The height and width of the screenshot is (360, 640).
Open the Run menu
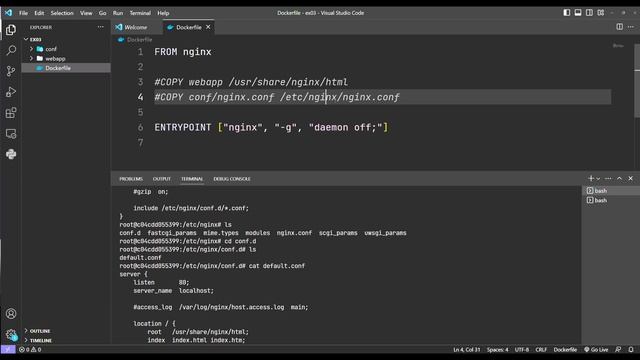tap(118, 13)
